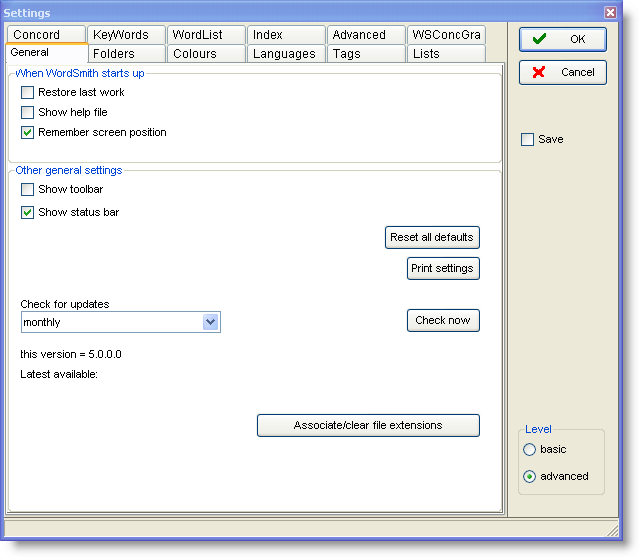
Task: Switch to the Languages tab
Action: coord(286,54)
